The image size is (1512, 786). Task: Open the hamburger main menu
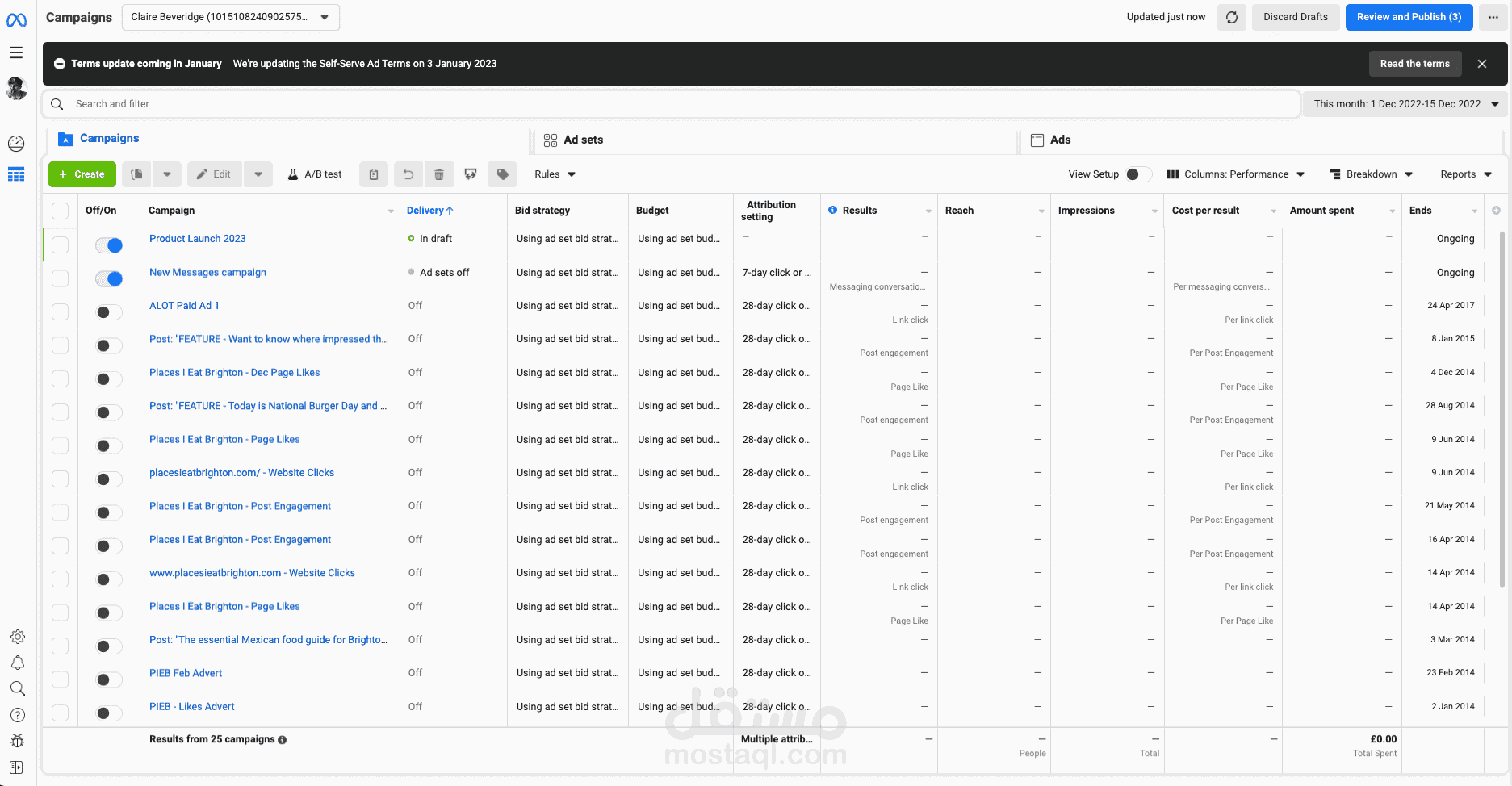(x=16, y=52)
